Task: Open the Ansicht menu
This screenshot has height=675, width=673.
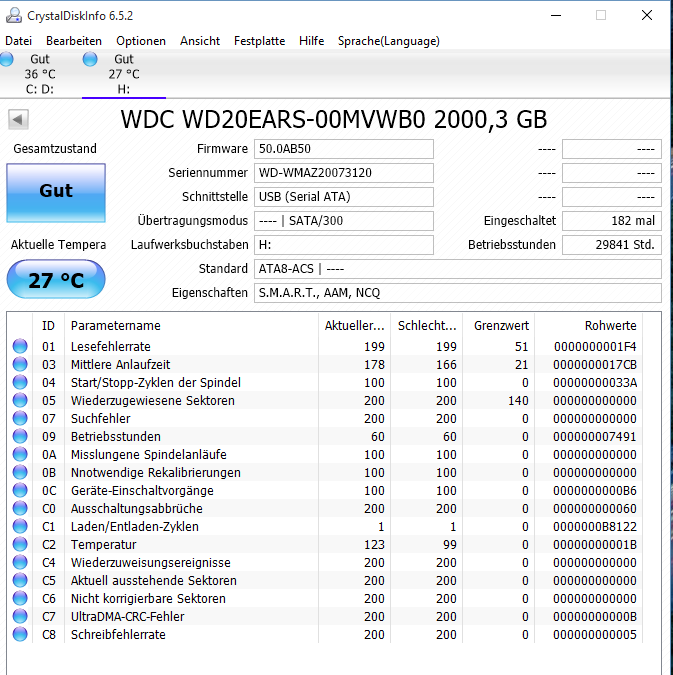Action: pos(200,41)
